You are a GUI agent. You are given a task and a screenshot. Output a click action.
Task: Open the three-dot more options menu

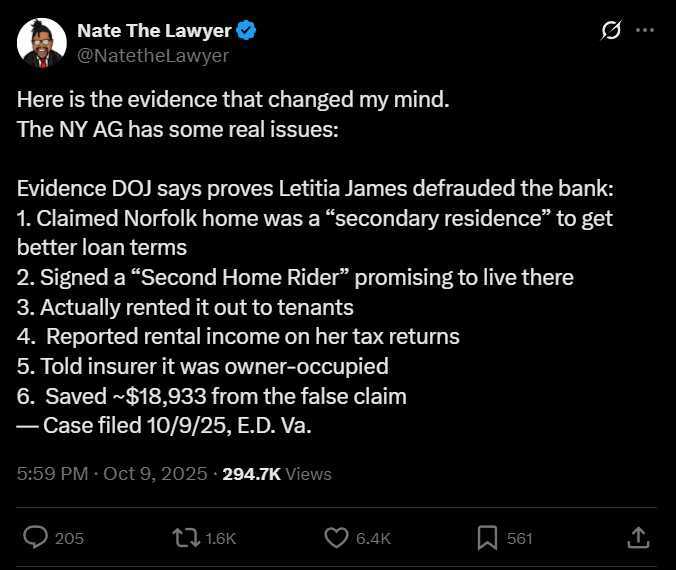tap(645, 31)
